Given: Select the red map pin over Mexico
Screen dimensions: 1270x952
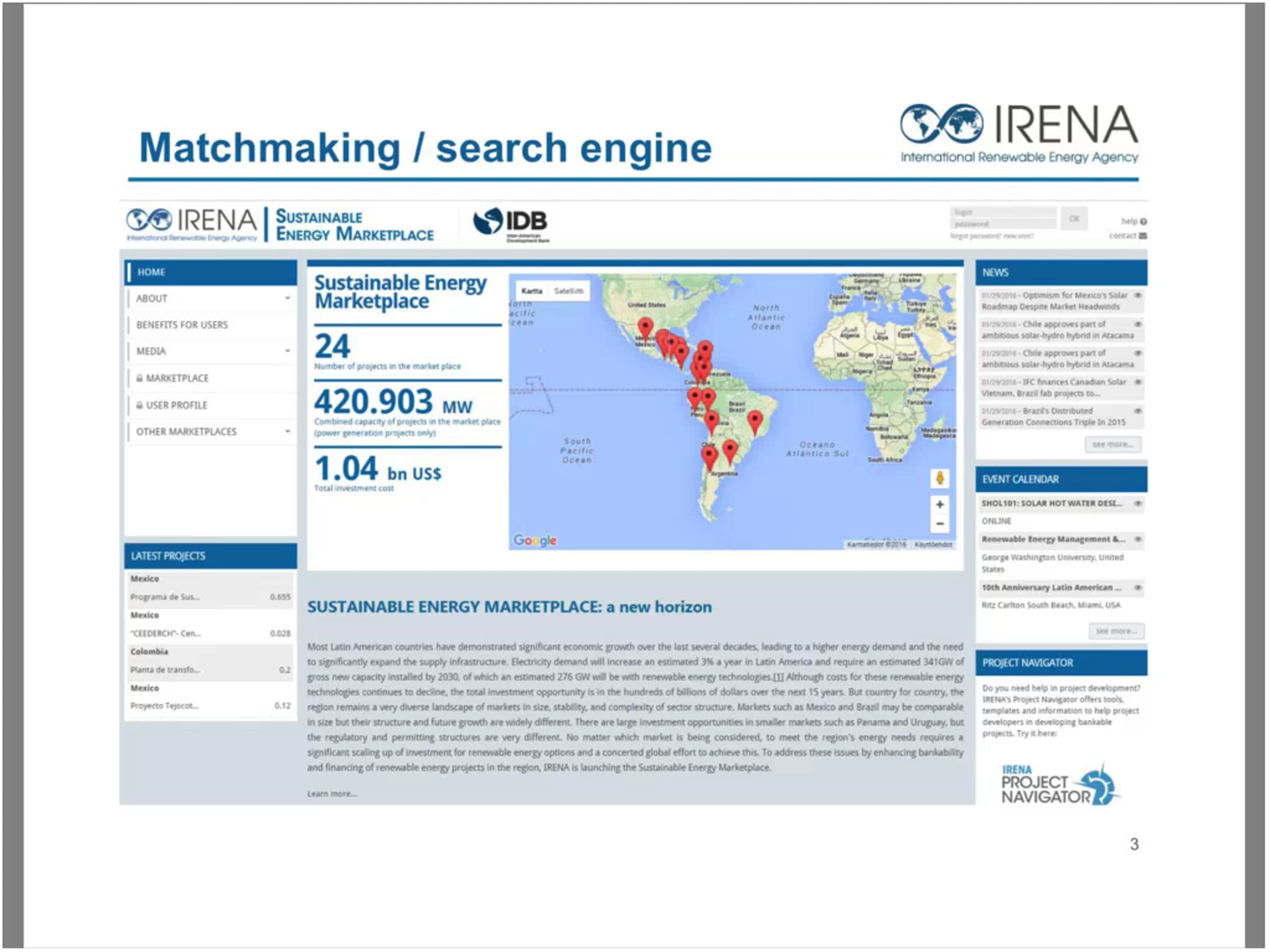Looking at the screenshot, I should pos(646,329).
